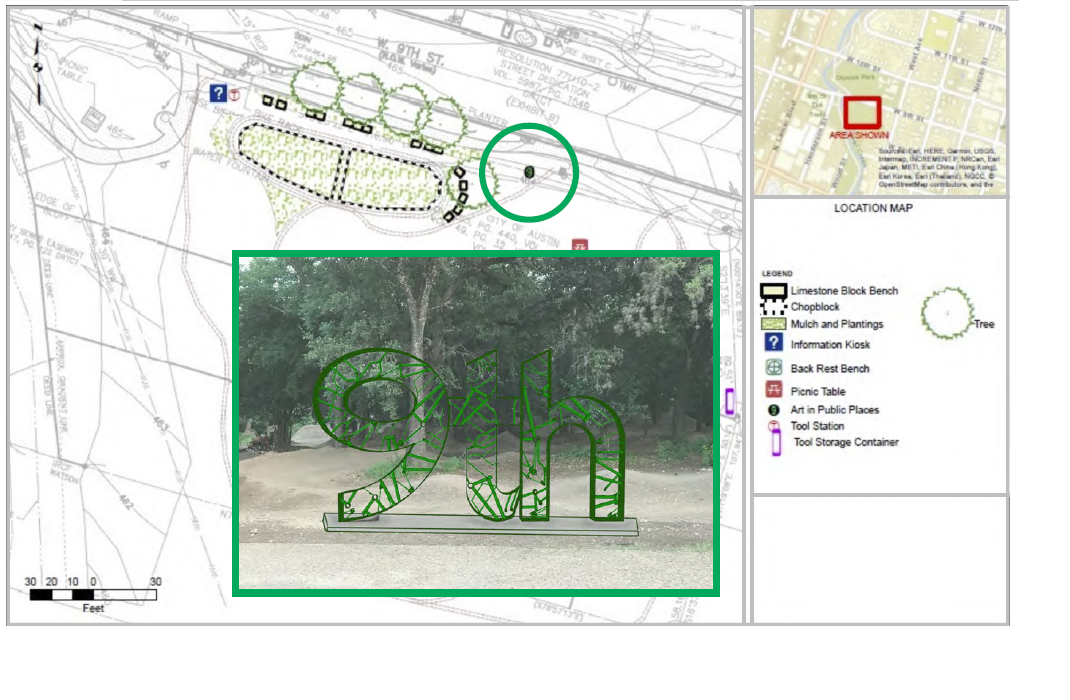Select the Art in Public Places map marker
Viewport: 1070px width, 700px height.
tap(529, 172)
